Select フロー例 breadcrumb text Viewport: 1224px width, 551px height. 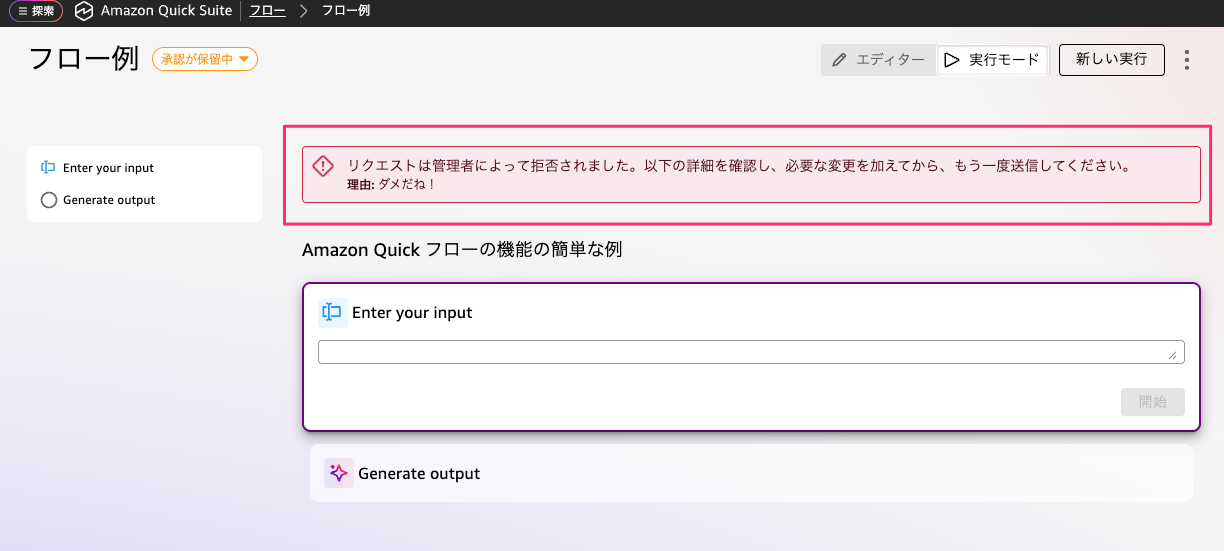click(345, 11)
